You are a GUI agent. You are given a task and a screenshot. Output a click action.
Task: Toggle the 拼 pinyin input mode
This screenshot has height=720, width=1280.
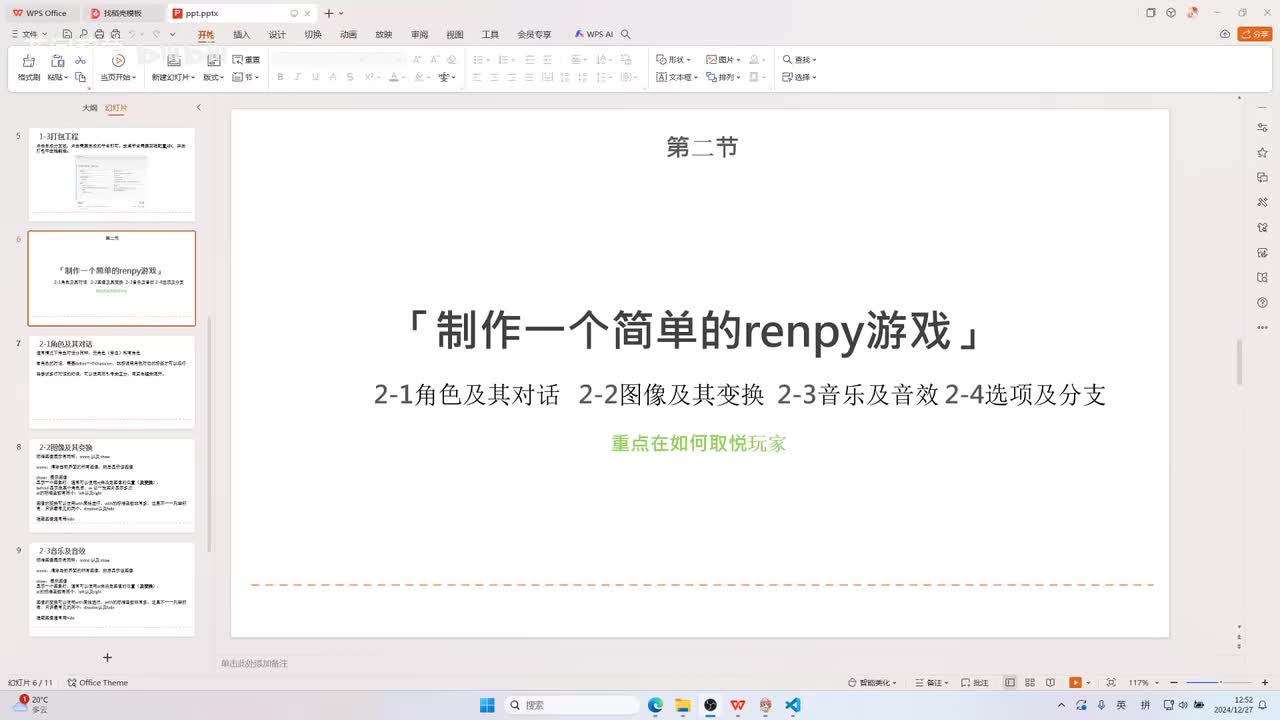point(1146,705)
